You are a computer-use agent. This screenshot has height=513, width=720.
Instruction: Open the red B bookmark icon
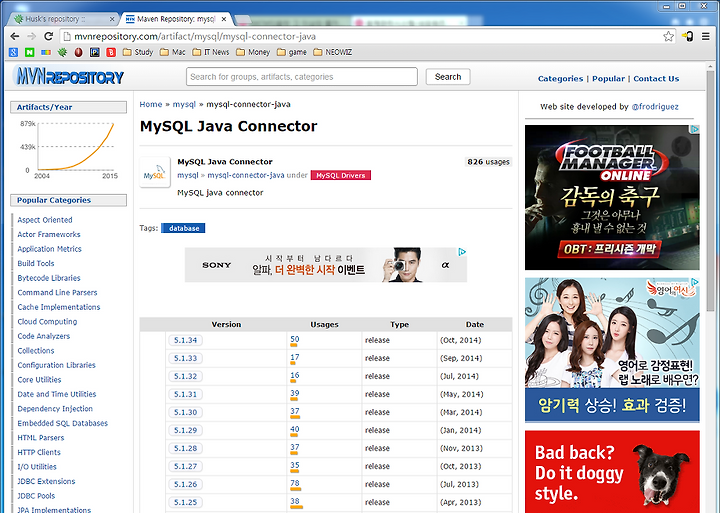111,52
